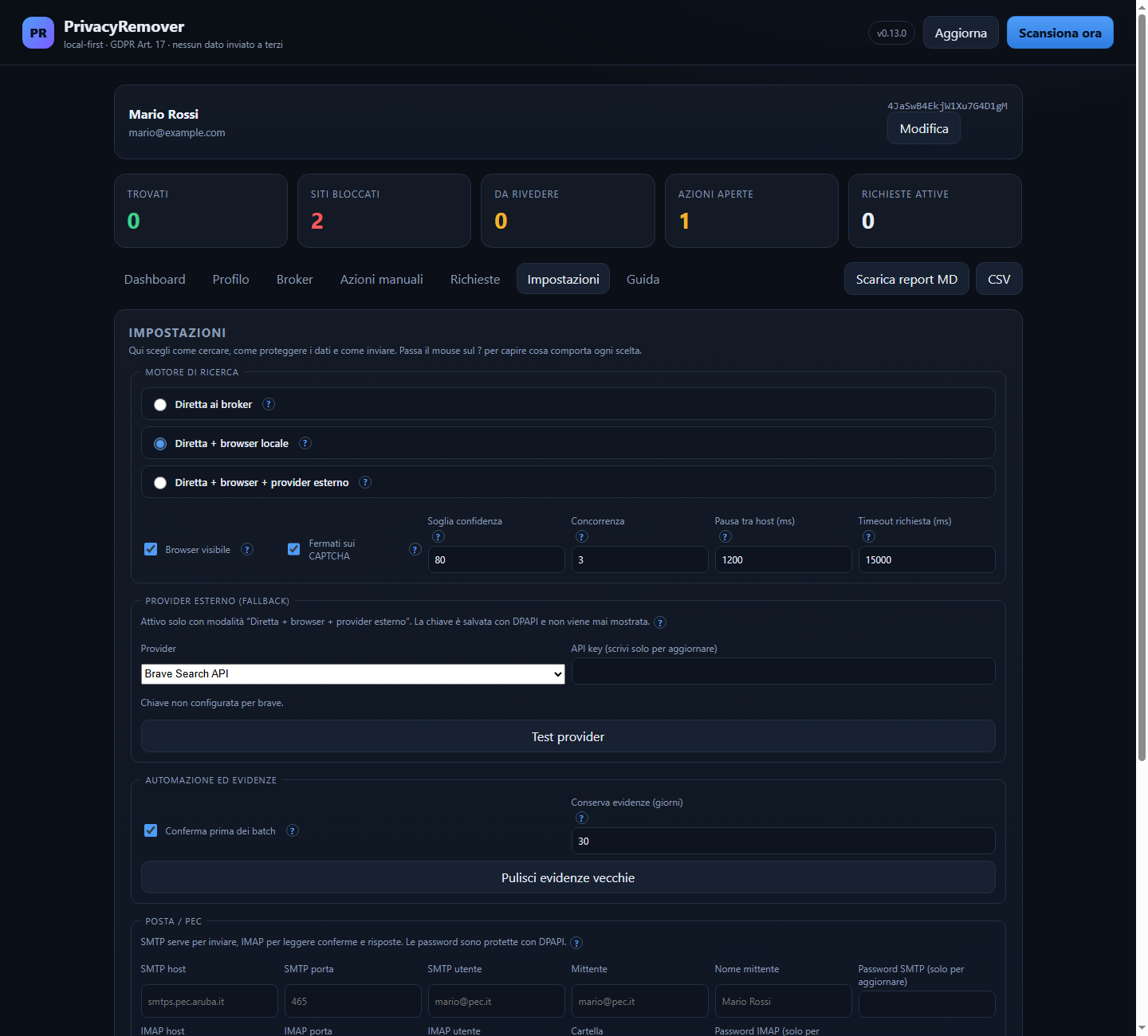Open the Profilo tab
The image size is (1148, 1036).
(x=230, y=279)
